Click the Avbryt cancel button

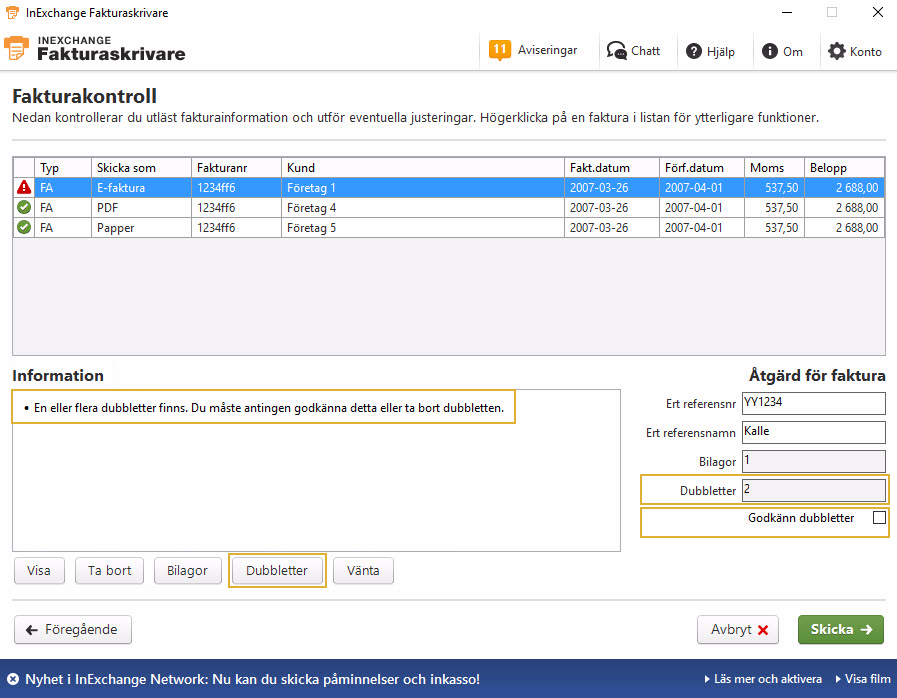(x=738, y=629)
